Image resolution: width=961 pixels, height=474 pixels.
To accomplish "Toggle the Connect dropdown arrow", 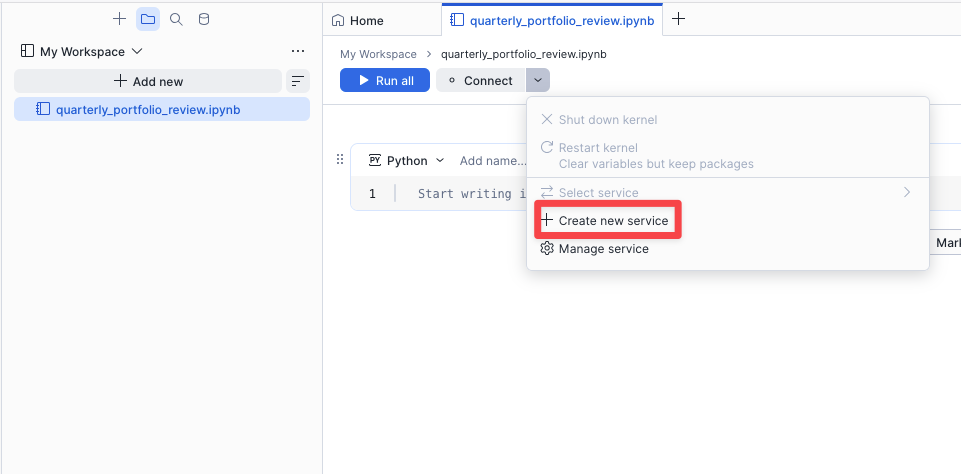I will [x=537, y=80].
